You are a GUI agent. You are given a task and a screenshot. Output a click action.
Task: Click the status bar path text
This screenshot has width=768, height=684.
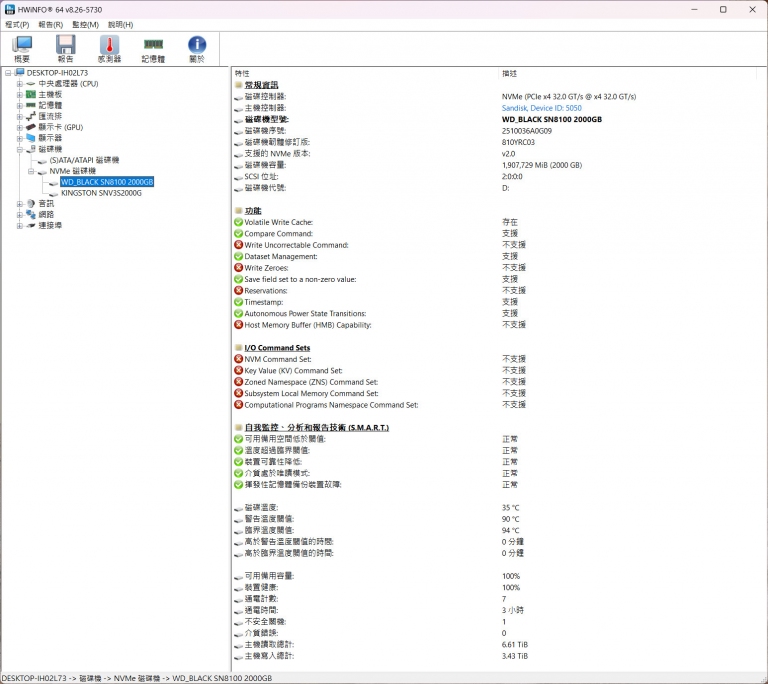click(x=137, y=678)
